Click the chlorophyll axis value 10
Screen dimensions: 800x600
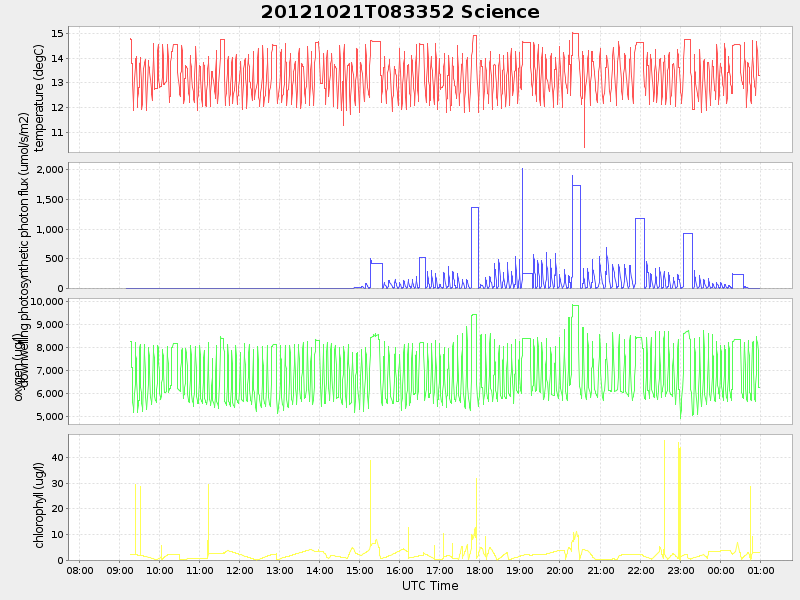click(x=57, y=535)
